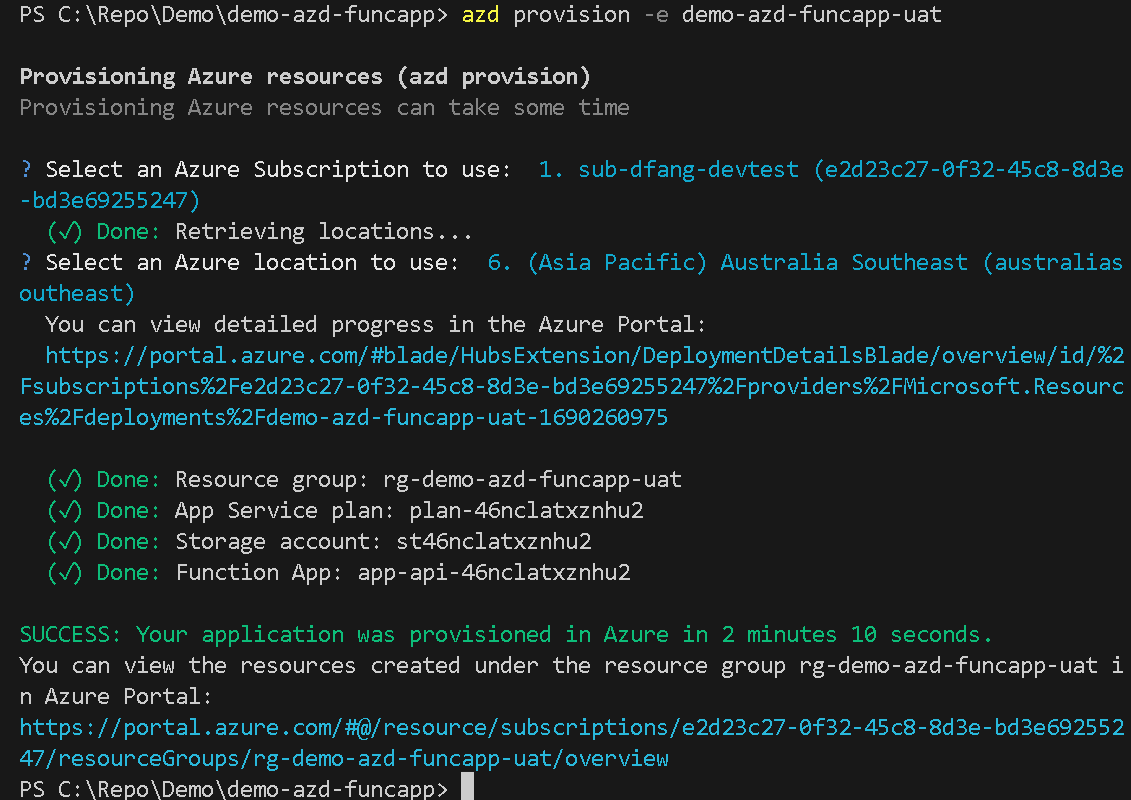The image size is (1131, 800).
Task: Click the heading 'Provisioning Azure resources (azd provision)'
Action: coord(305,76)
